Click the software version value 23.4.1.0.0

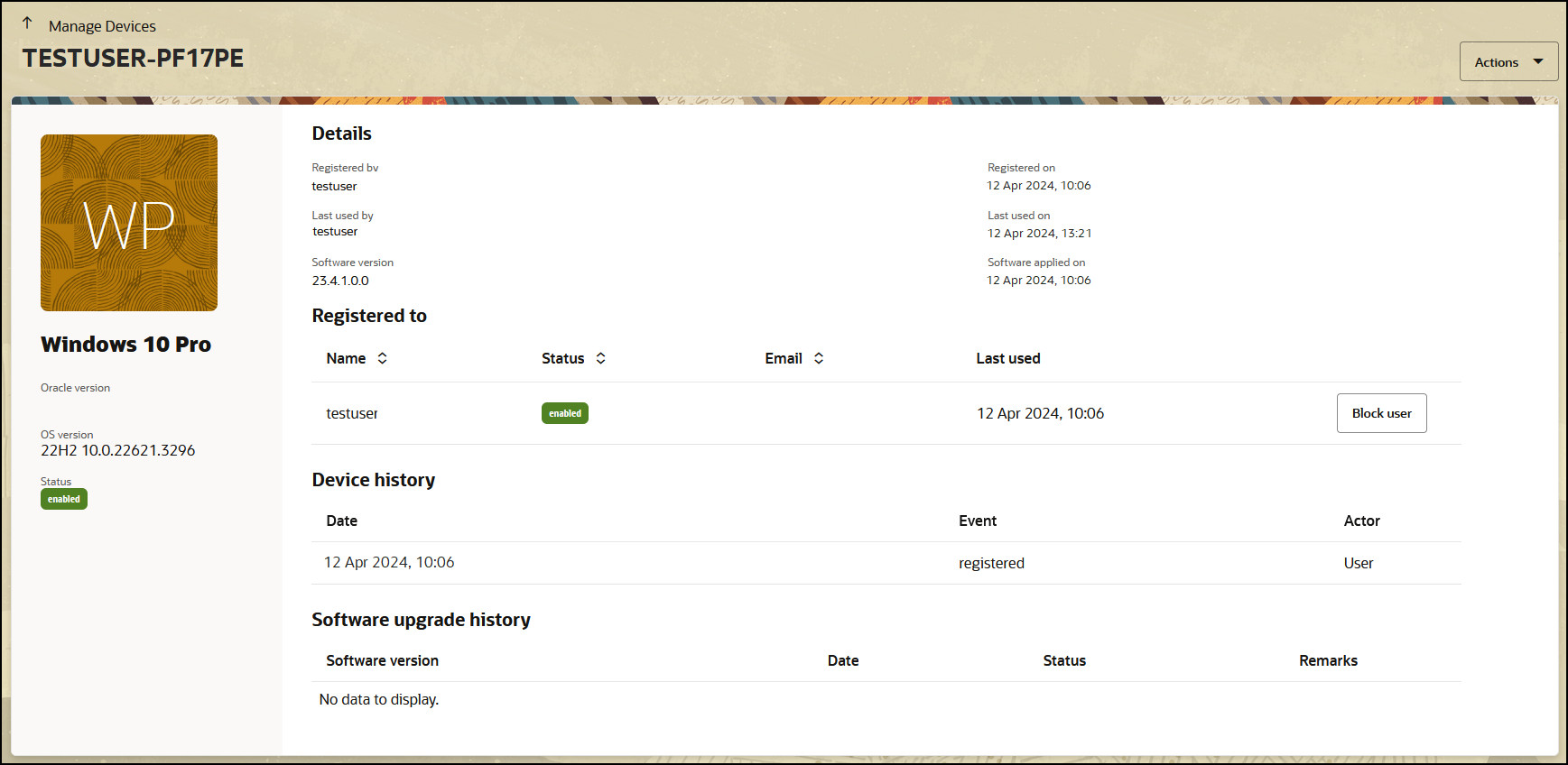tap(340, 281)
